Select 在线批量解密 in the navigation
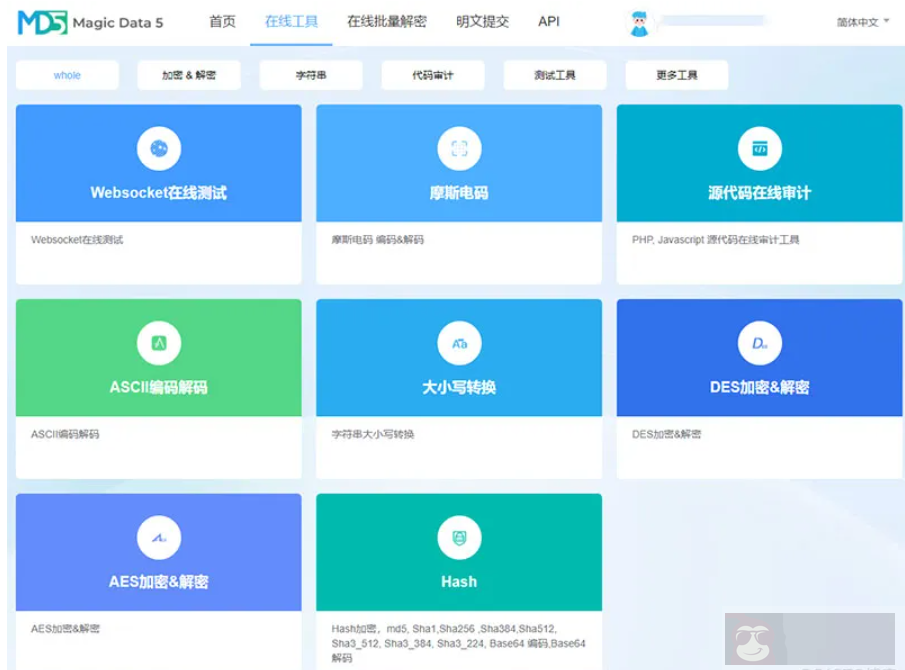Image resolution: width=905 pixels, height=670 pixels. (x=389, y=21)
